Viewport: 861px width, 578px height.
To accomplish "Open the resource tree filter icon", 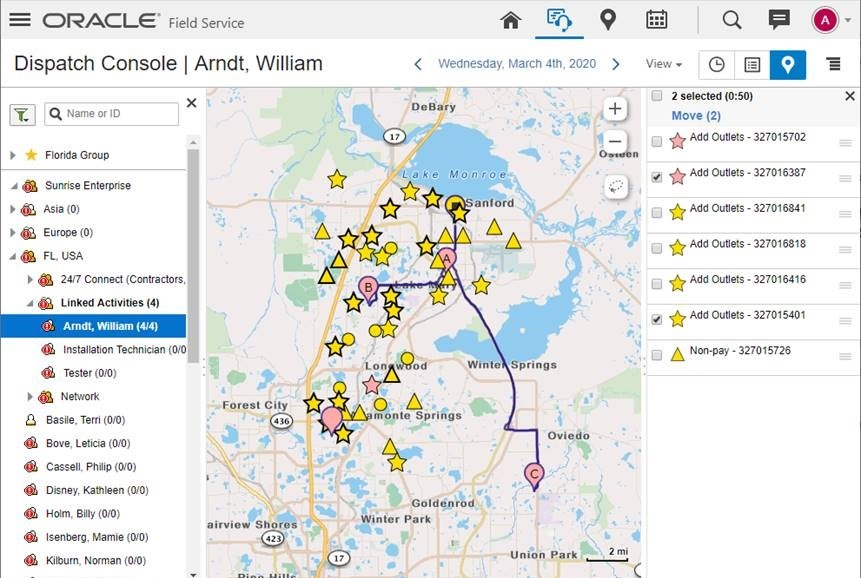I will [22, 115].
